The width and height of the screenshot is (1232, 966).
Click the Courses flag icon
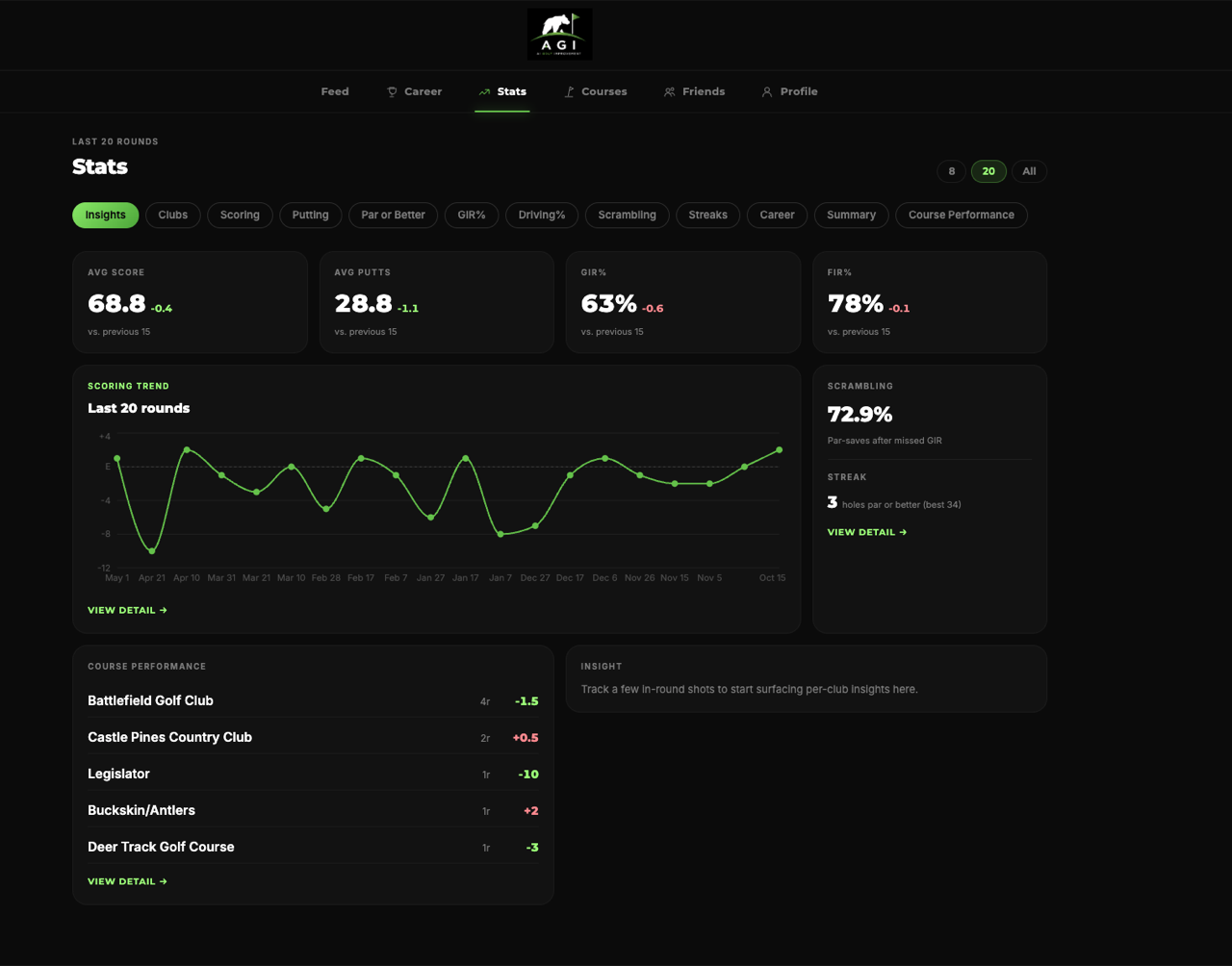coord(569,92)
